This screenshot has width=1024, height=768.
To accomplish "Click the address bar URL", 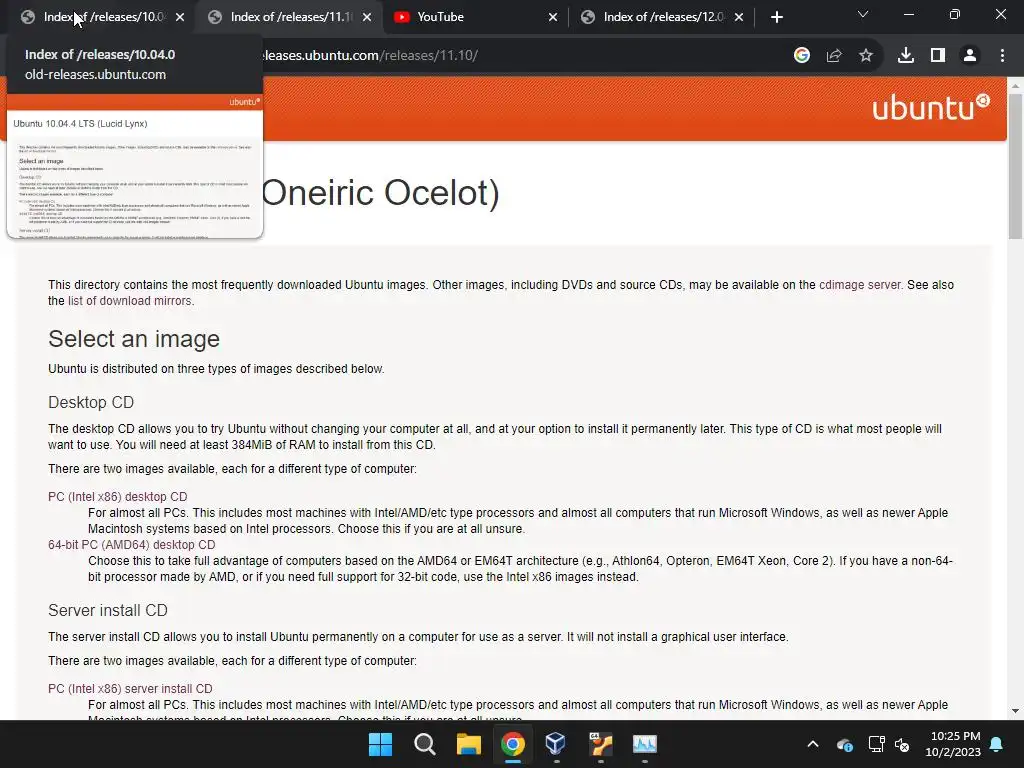I will click(x=370, y=56).
